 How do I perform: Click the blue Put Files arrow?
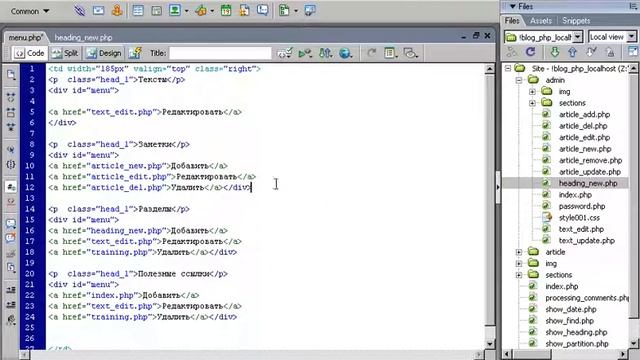coord(573,52)
